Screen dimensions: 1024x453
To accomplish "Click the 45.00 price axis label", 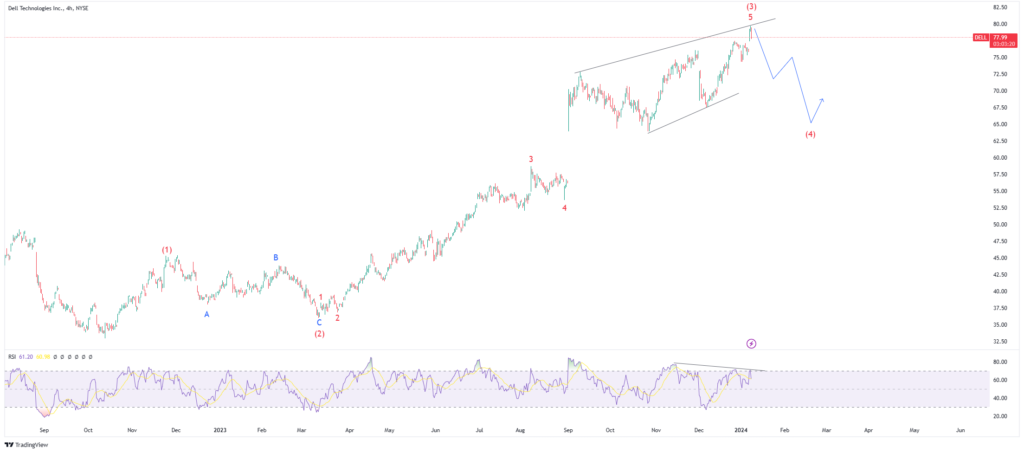I will point(999,258).
